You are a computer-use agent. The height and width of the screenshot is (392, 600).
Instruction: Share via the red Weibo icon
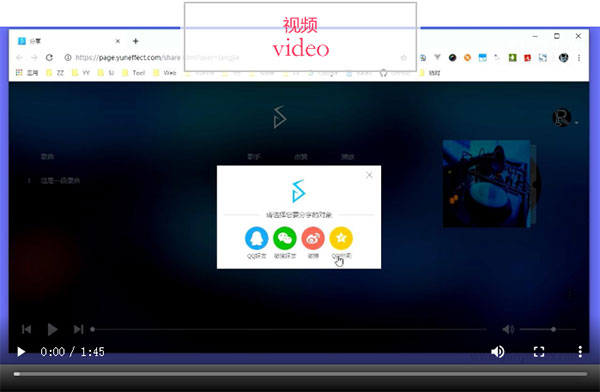click(x=313, y=238)
